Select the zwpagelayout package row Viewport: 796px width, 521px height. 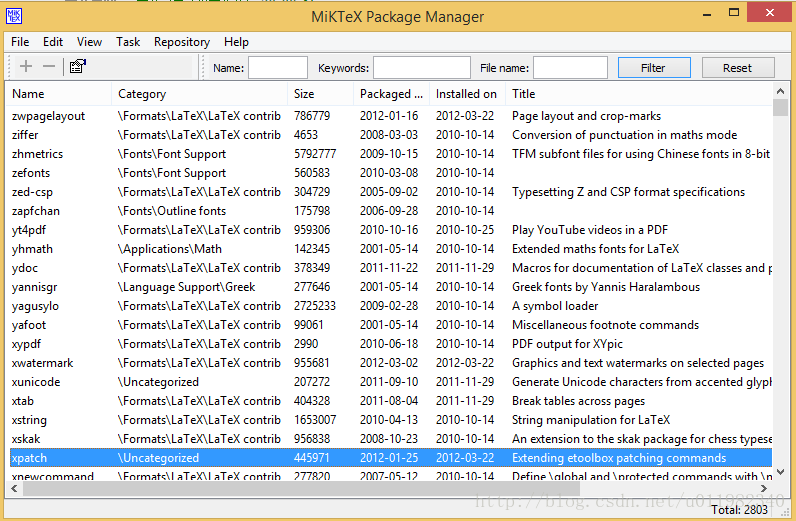[x=391, y=116]
